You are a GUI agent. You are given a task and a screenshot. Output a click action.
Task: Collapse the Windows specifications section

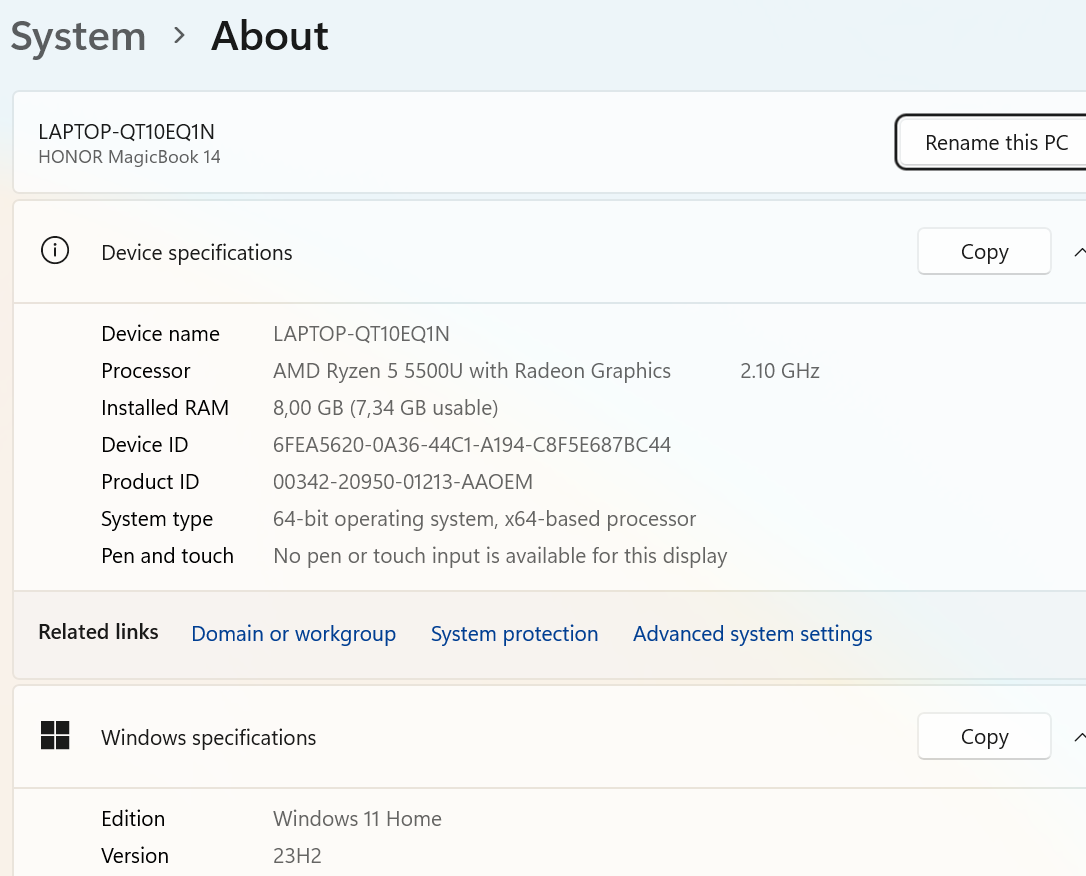pos(1079,737)
